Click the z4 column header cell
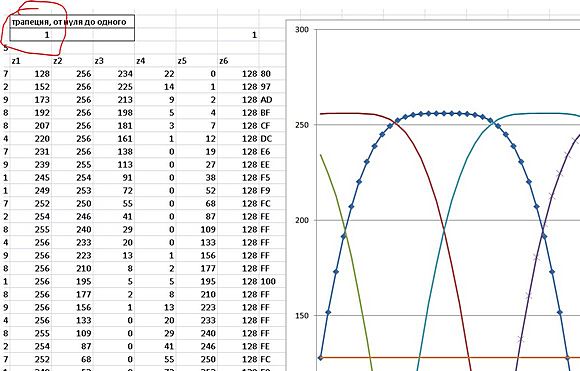This screenshot has width=580, height=371. pyautogui.click(x=155, y=61)
